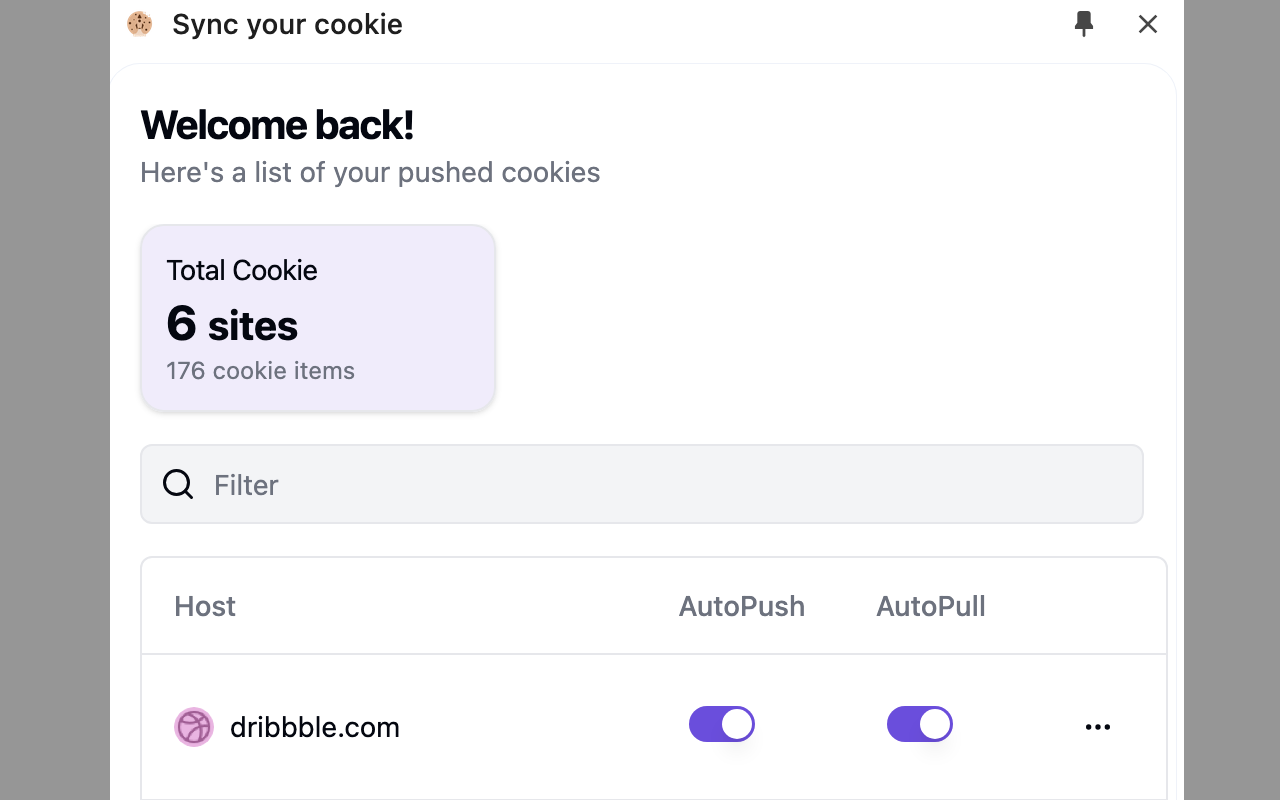Click the pushed cookies subtitle text
This screenshot has width=1280, height=800.
370,172
